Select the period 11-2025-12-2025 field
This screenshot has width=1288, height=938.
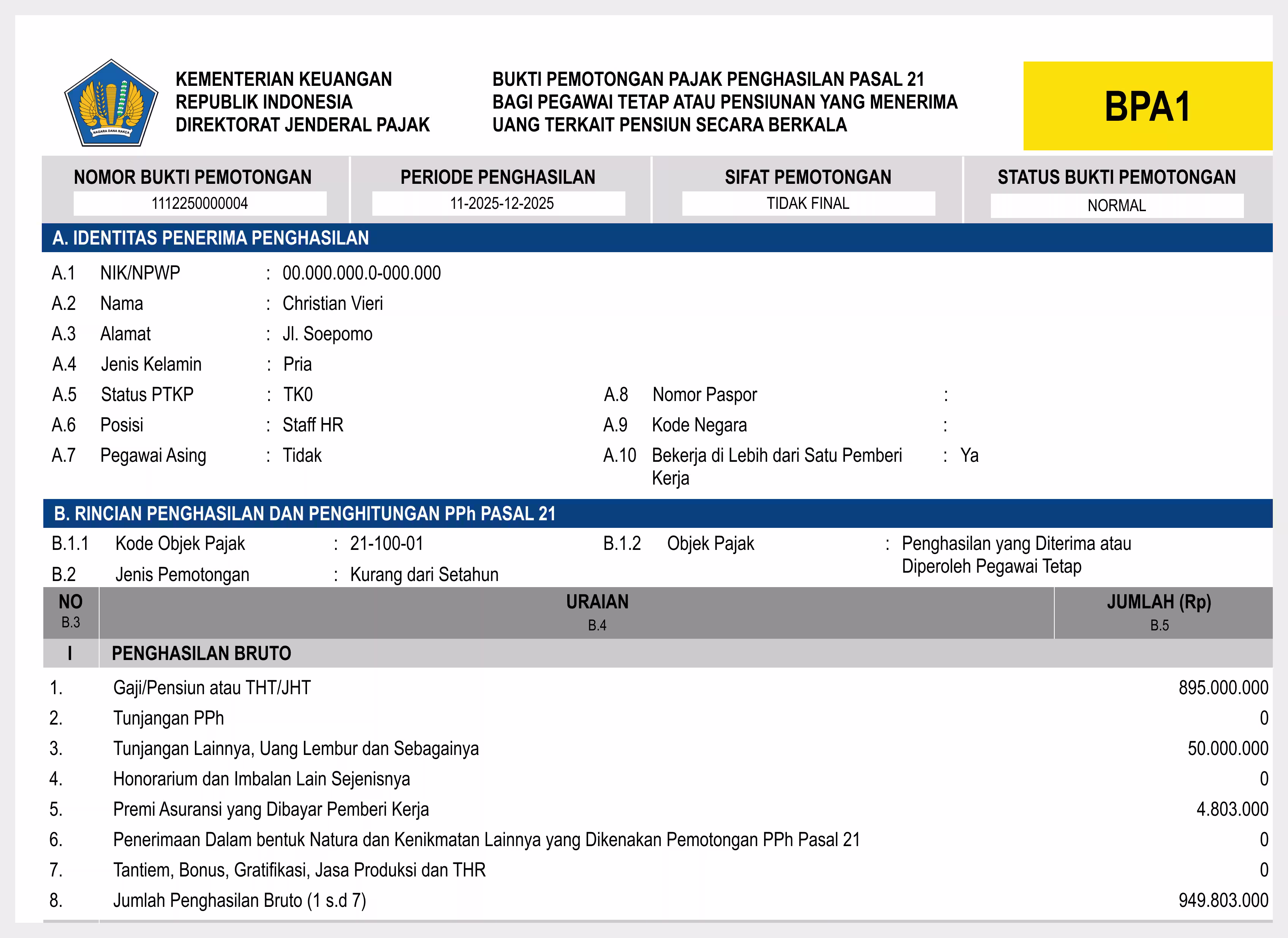tap(498, 203)
